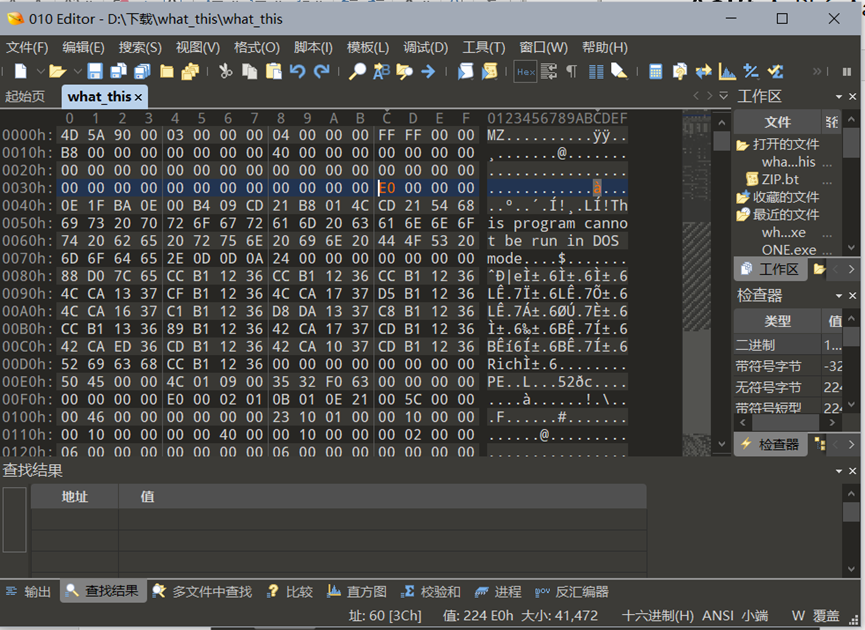
Task: Cut the selection with the scissors icon
Action: click(225, 71)
